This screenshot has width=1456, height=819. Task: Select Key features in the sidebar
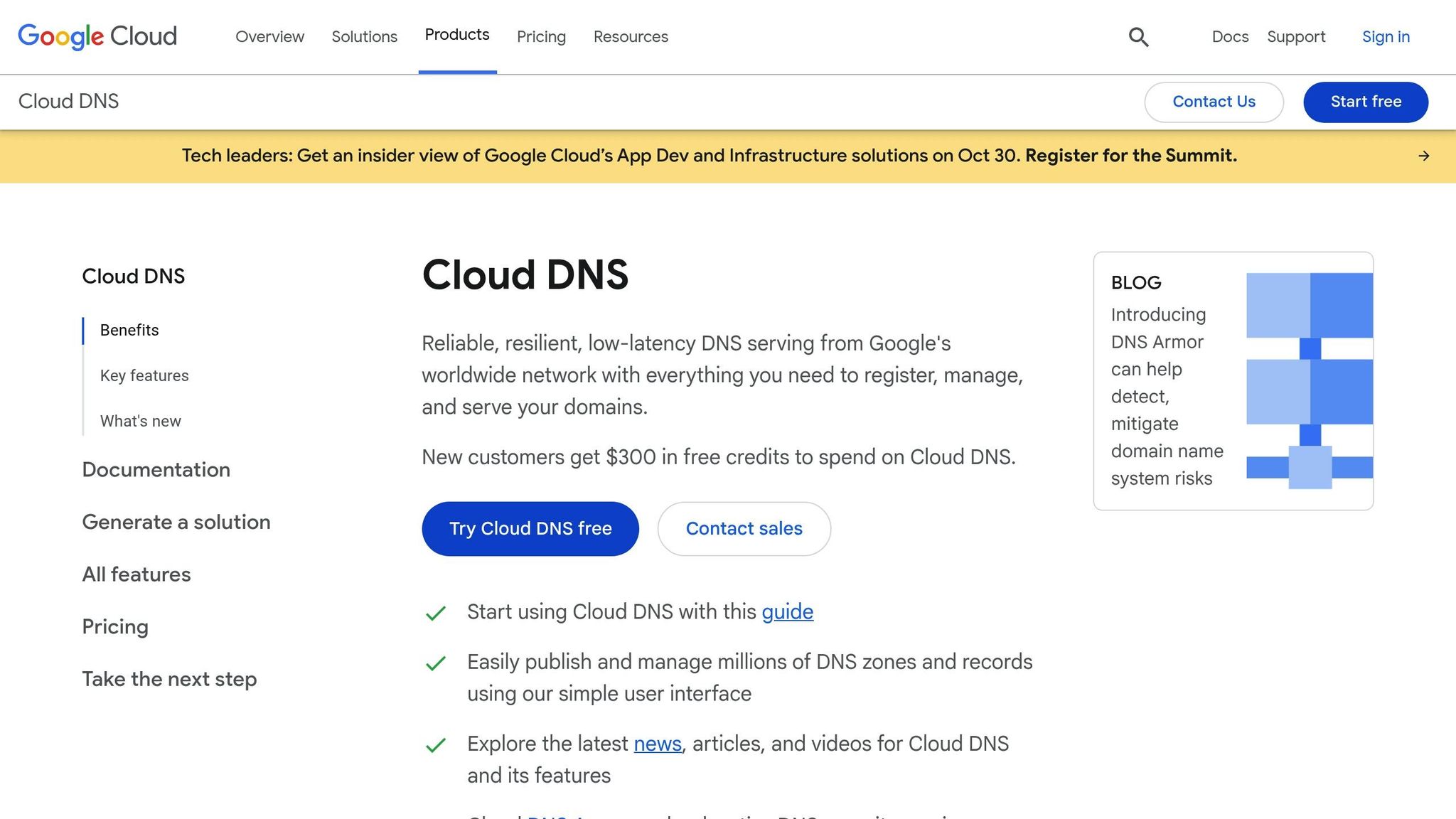click(144, 375)
